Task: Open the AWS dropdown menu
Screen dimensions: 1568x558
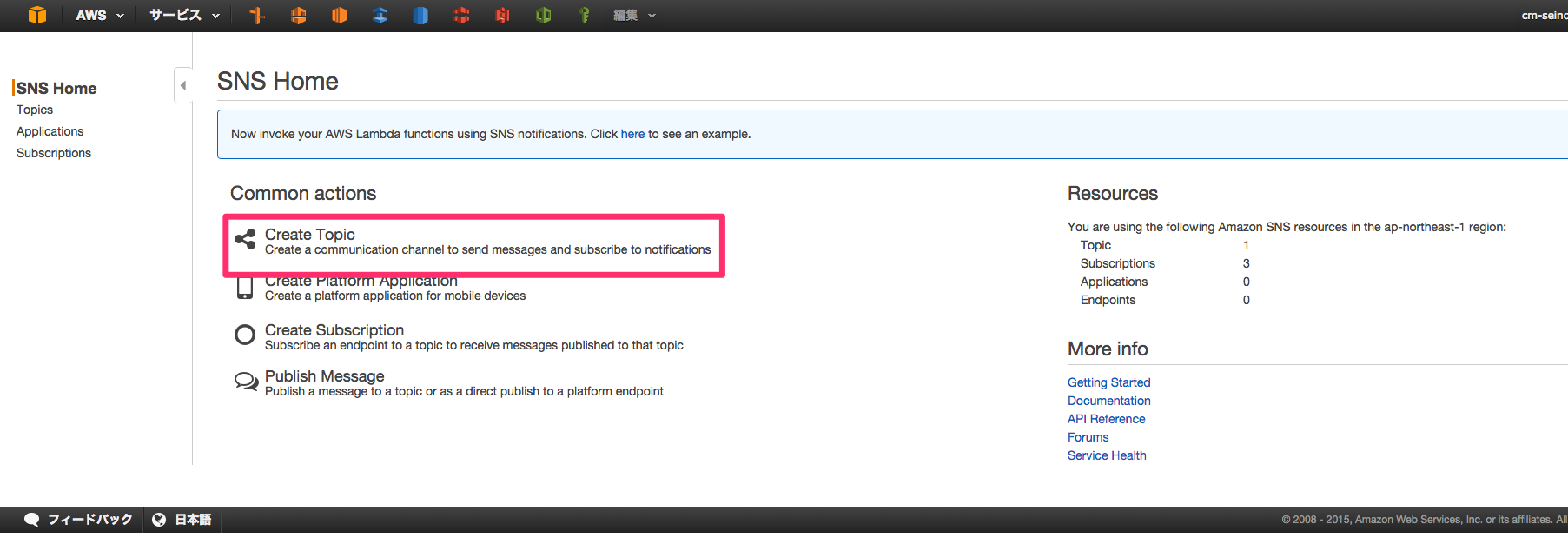Action: point(99,15)
